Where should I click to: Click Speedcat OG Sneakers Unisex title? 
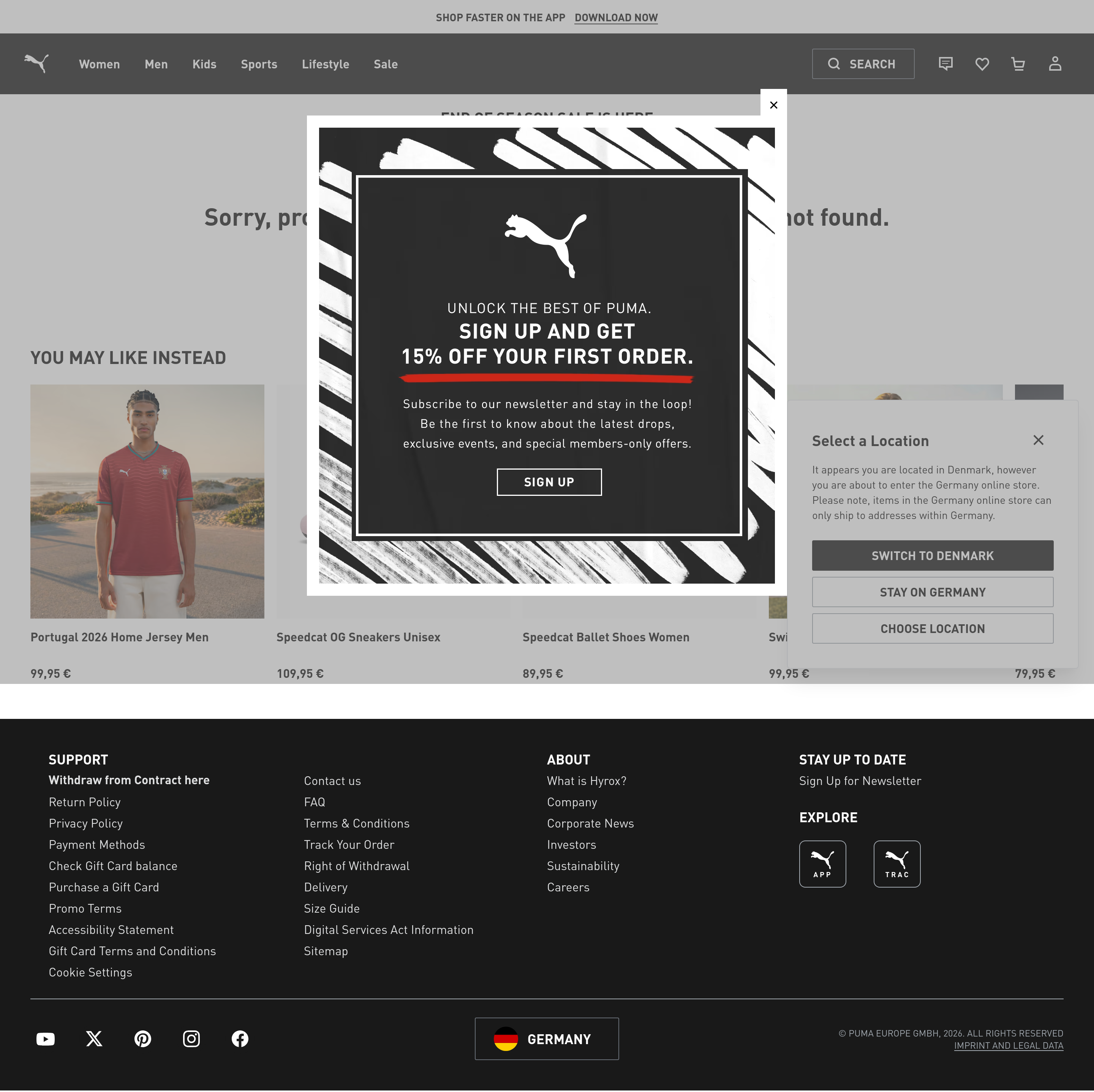359,637
